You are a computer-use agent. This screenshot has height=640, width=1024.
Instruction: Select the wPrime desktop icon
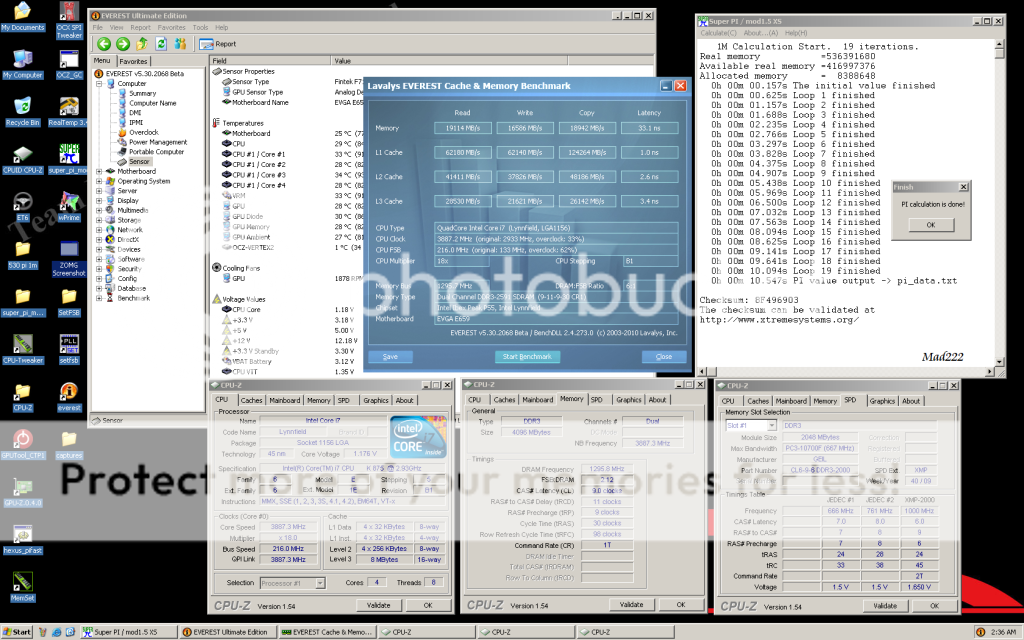[69, 203]
